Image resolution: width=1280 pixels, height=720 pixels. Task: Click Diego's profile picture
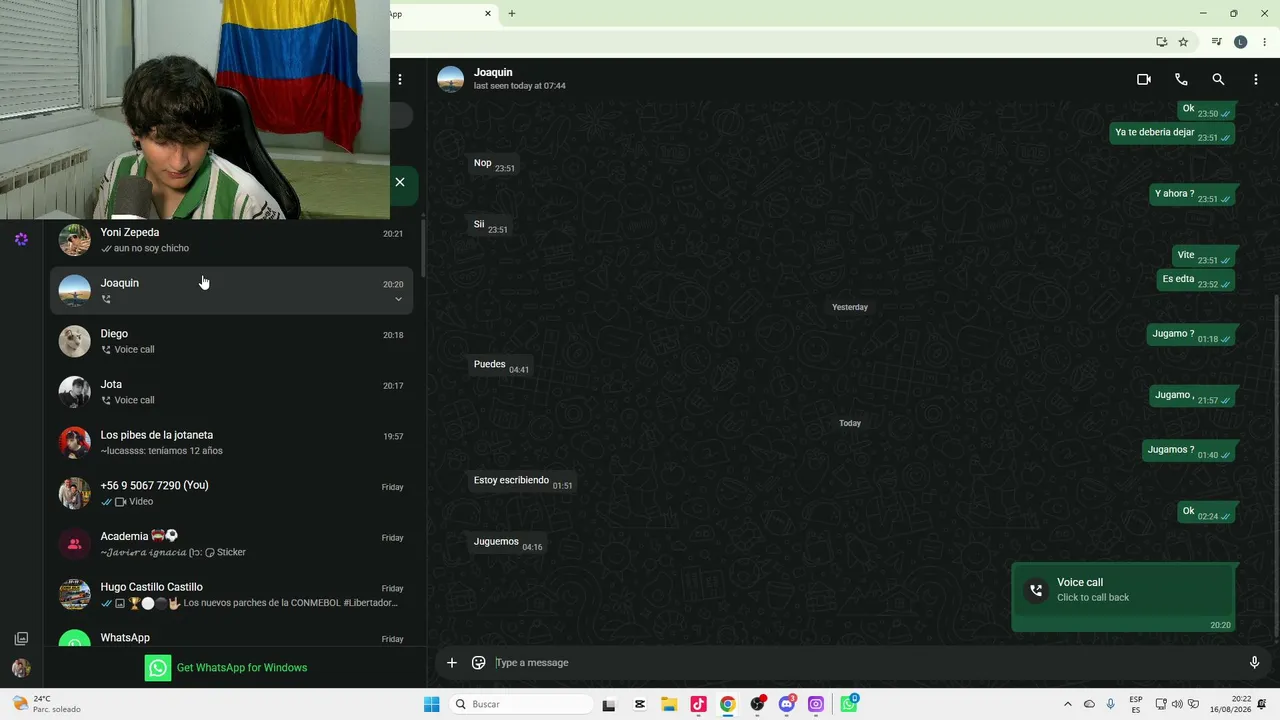pos(75,341)
